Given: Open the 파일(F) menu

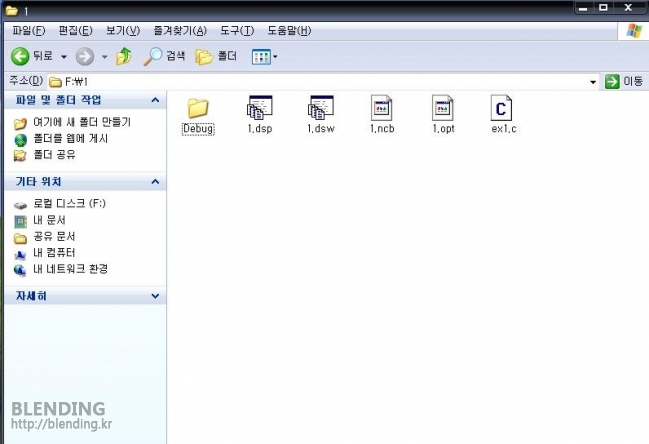Looking at the screenshot, I should click(x=29, y=31).
